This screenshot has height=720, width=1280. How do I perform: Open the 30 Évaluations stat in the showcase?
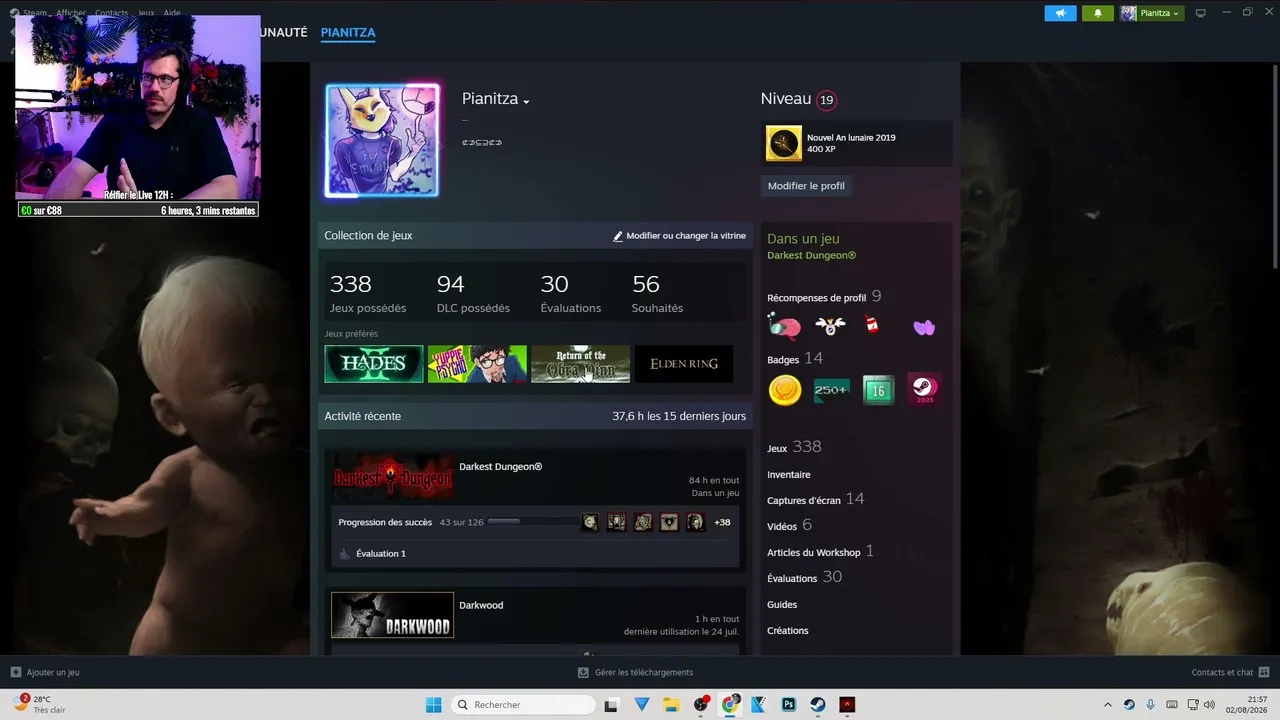coord(571,293)
